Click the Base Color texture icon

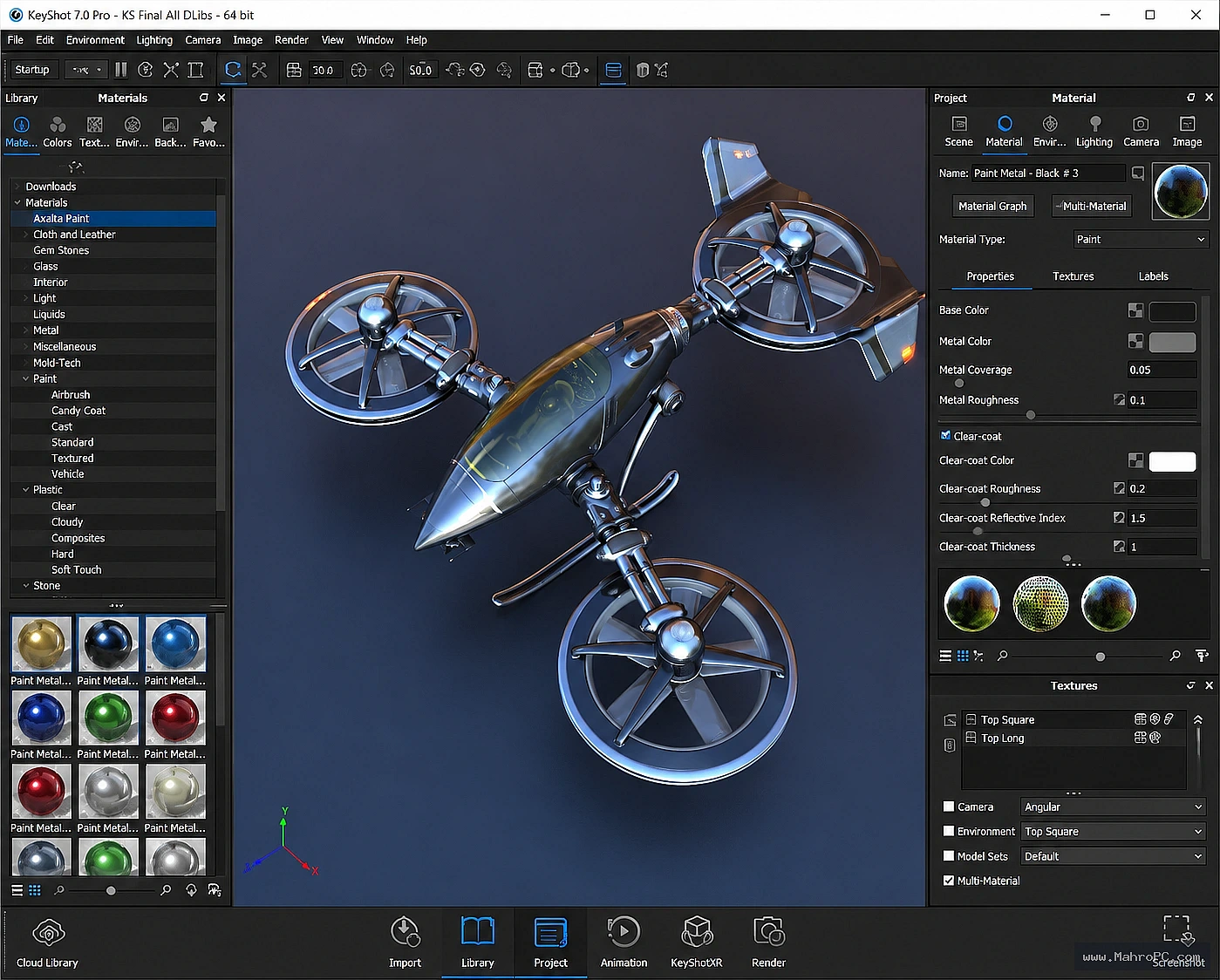click(x=1135, y=310)
